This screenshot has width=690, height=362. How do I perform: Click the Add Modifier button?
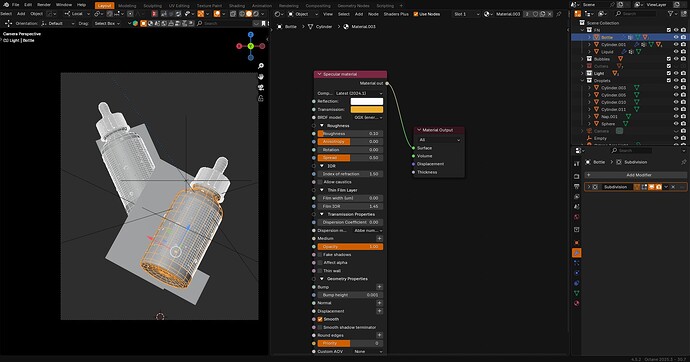click(635, 175)
